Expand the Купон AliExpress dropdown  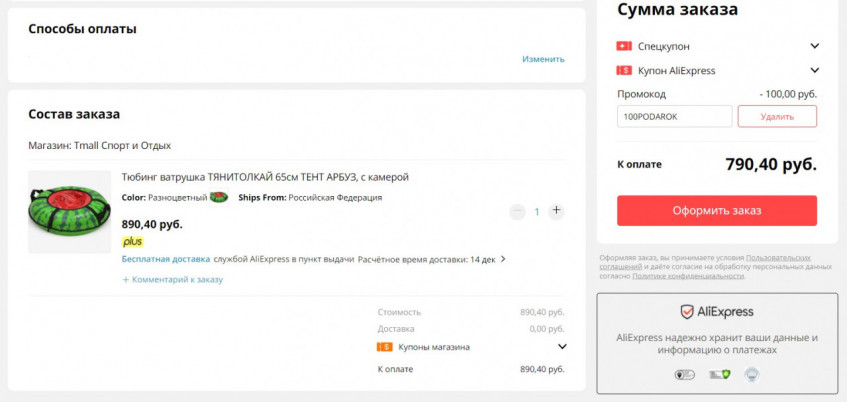click(x=814, y=71)
